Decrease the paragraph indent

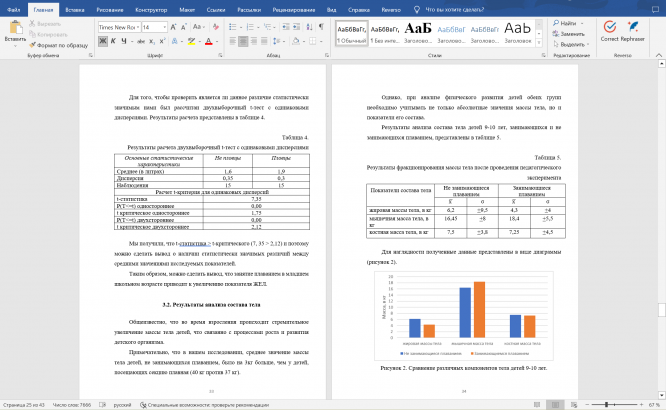point(285,27)
